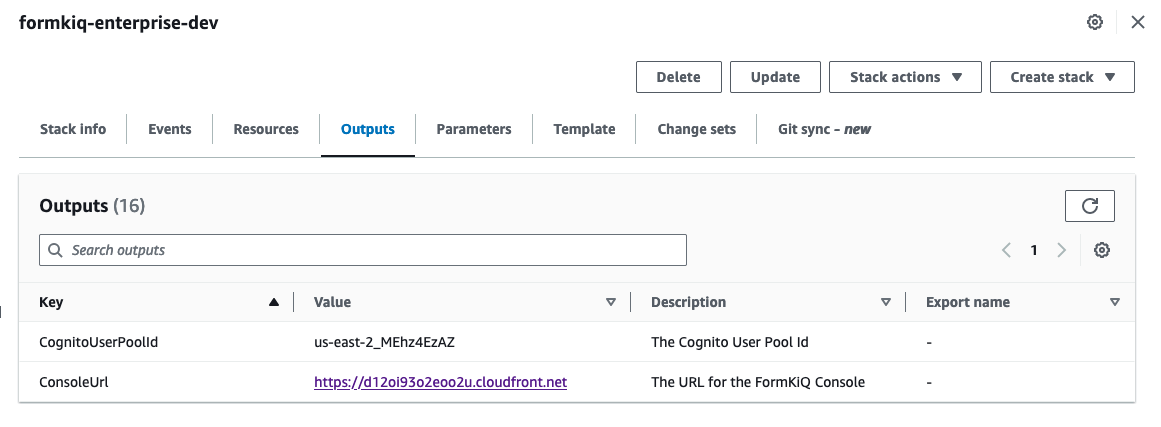Expand the Stack actions dropdown
This screenshot has height=427, width=1161.
click(905, 77)
